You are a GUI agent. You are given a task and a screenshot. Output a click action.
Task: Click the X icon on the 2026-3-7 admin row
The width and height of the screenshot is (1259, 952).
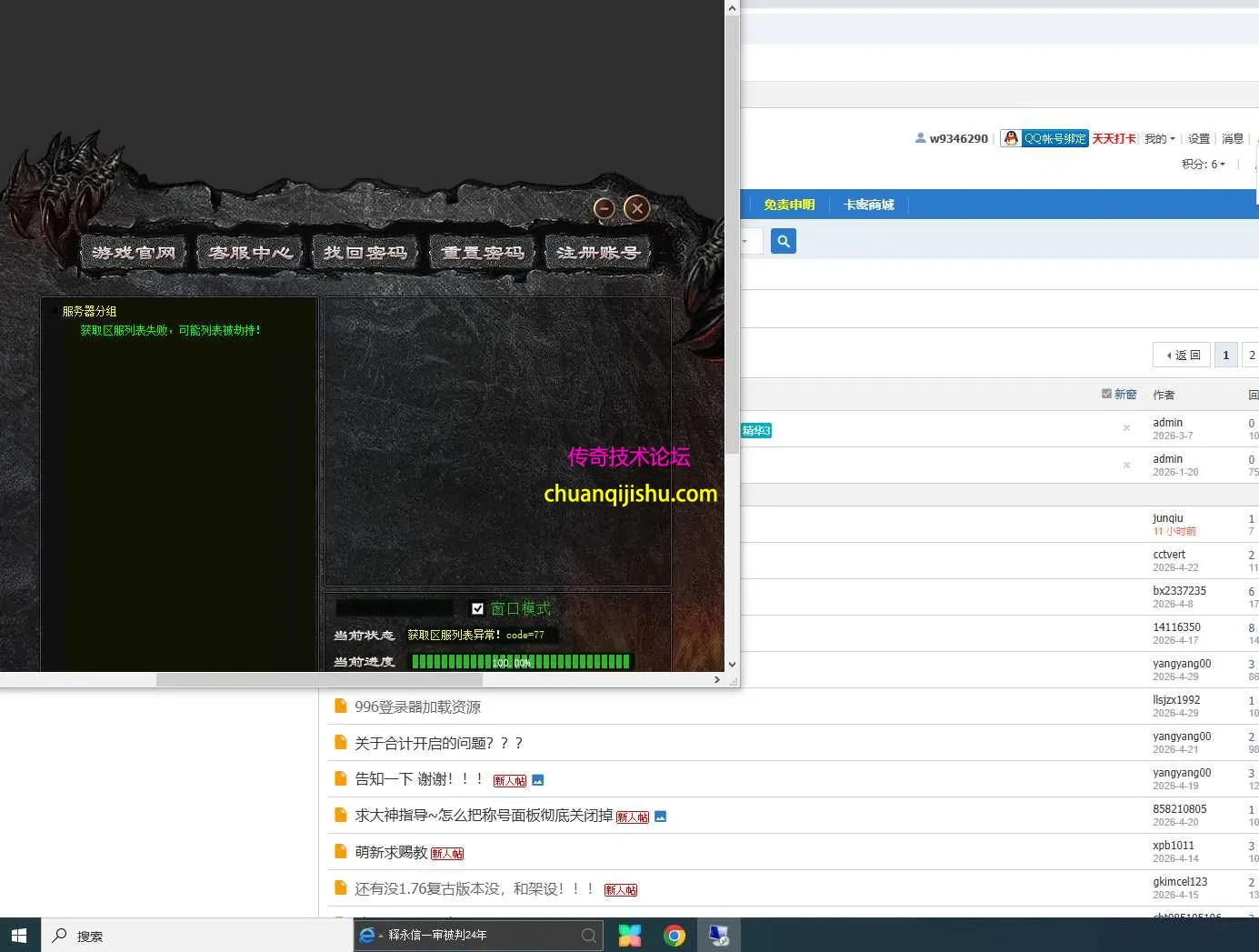pos(1126,428)
